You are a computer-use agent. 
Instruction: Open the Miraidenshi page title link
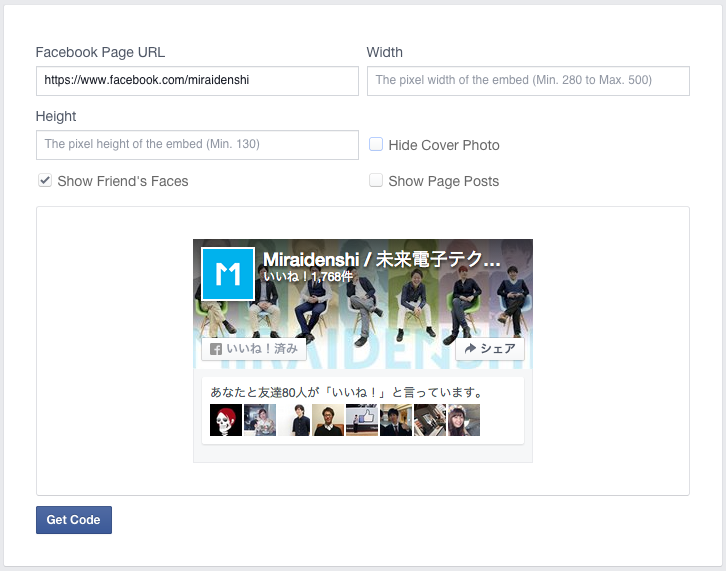(382, 259)
